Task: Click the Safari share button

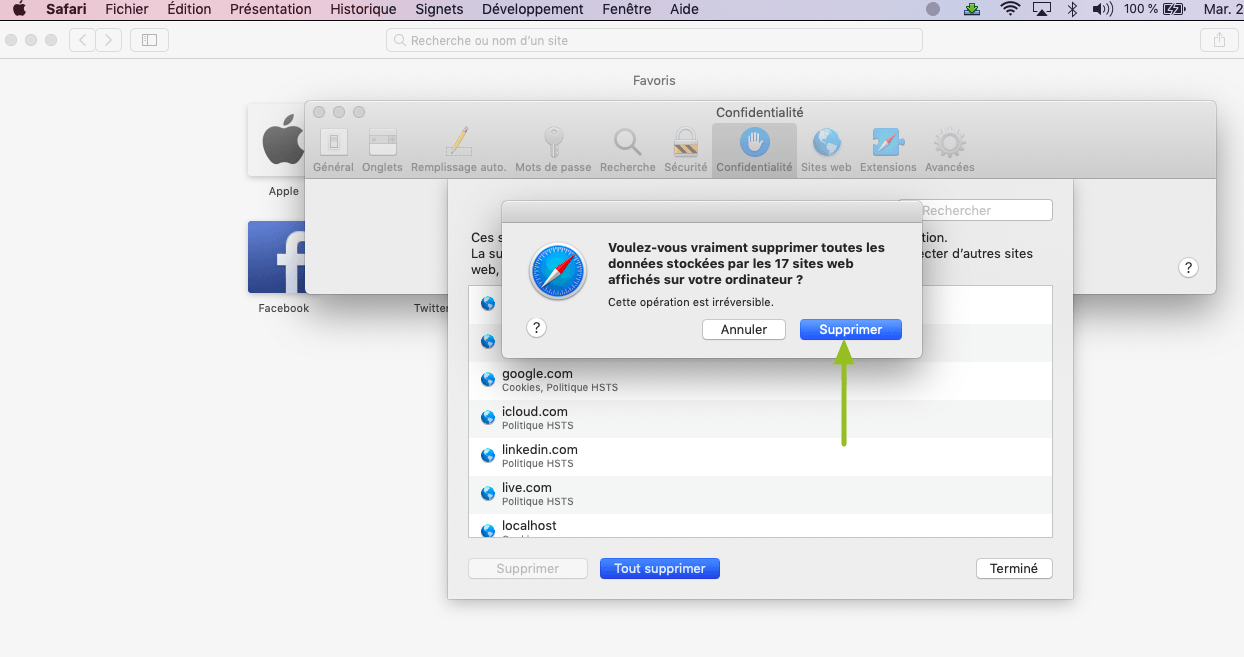Action: pos(1218,40)
